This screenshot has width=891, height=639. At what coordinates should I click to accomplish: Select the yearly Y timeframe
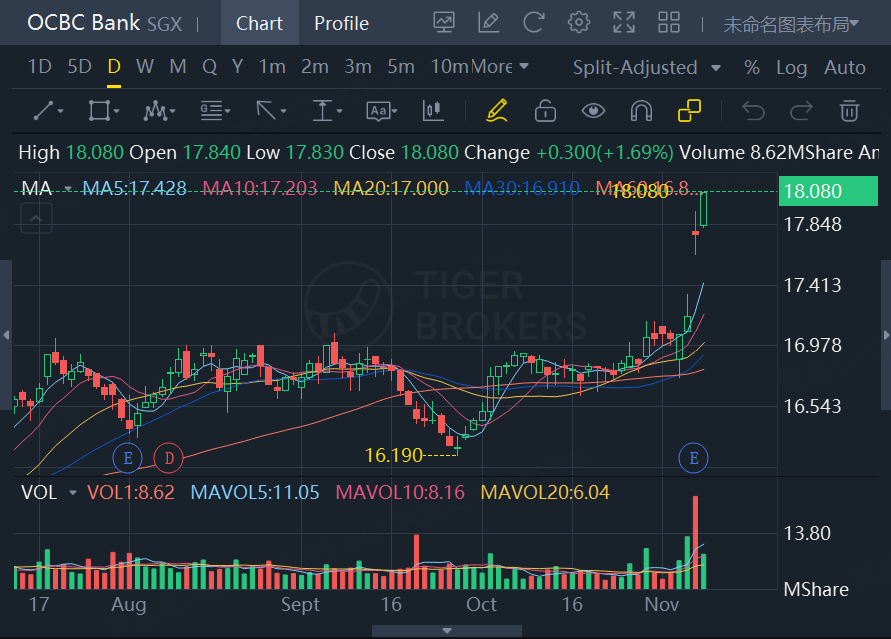click(x=238, y=66)
